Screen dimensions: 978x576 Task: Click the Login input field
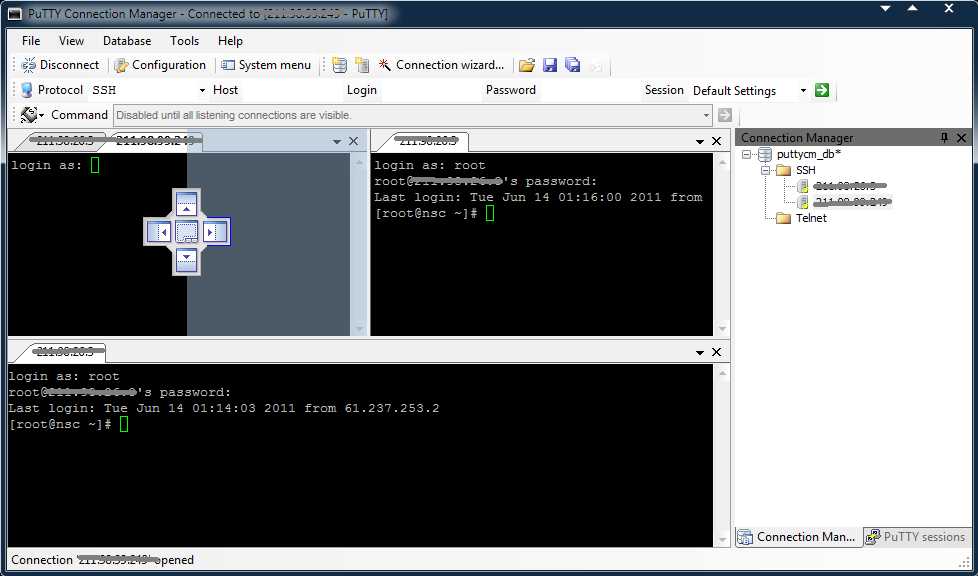click(x=430, y=90)
